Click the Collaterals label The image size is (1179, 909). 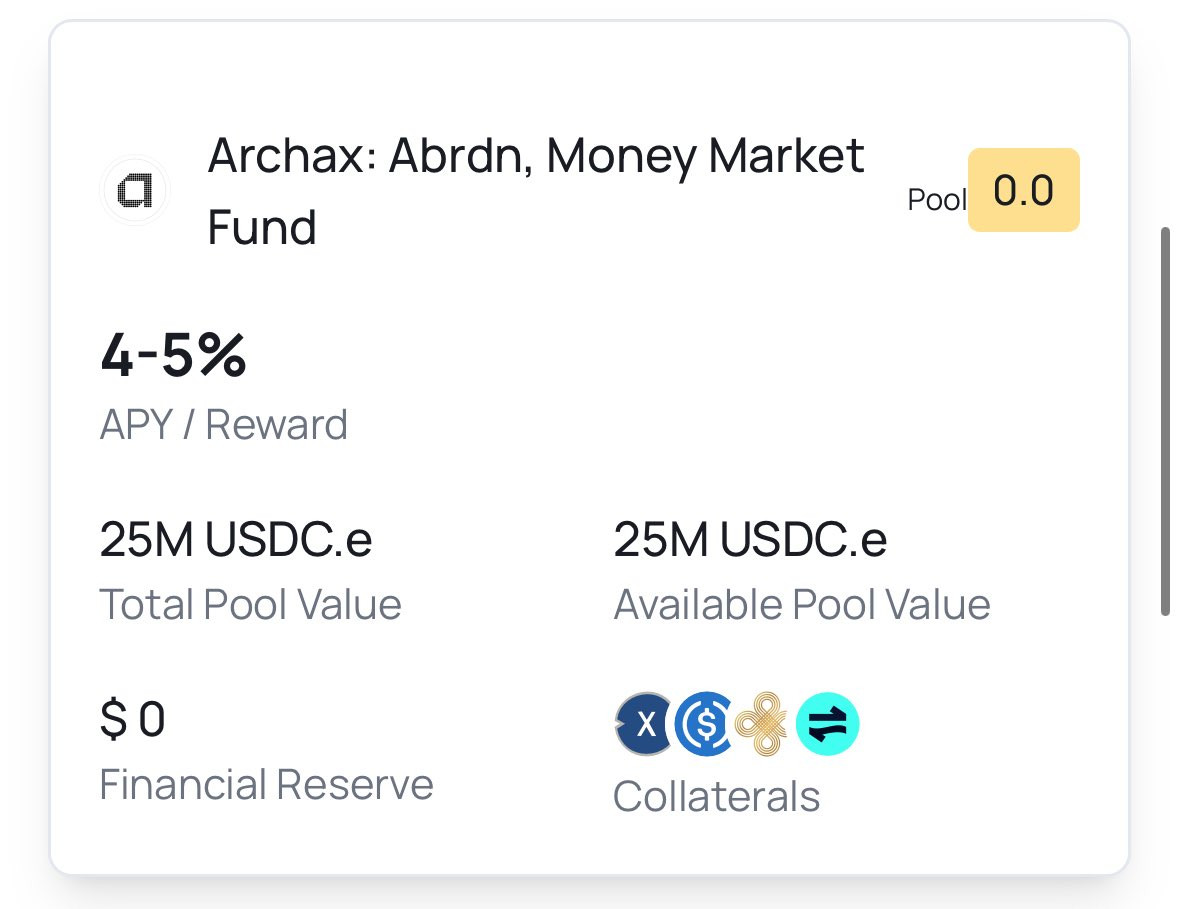coord(716,797)
